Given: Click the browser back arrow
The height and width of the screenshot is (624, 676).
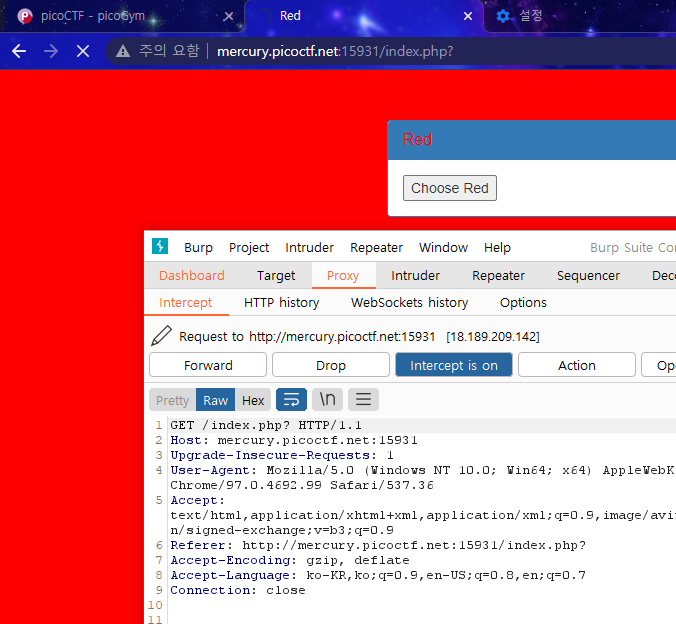Looking at the screenshot, I should (19, 51).
